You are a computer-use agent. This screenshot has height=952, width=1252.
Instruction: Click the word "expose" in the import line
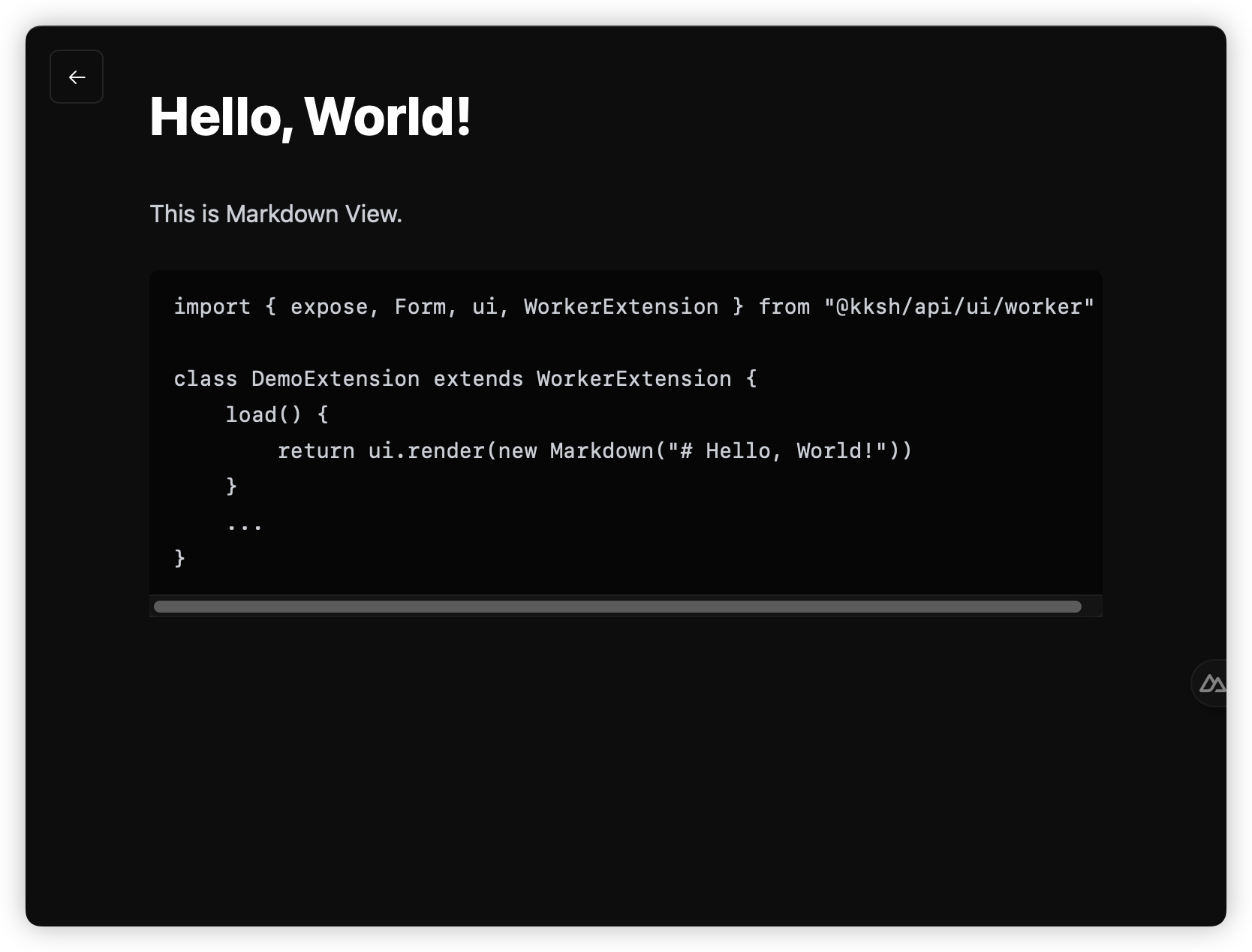pos(329,307)
